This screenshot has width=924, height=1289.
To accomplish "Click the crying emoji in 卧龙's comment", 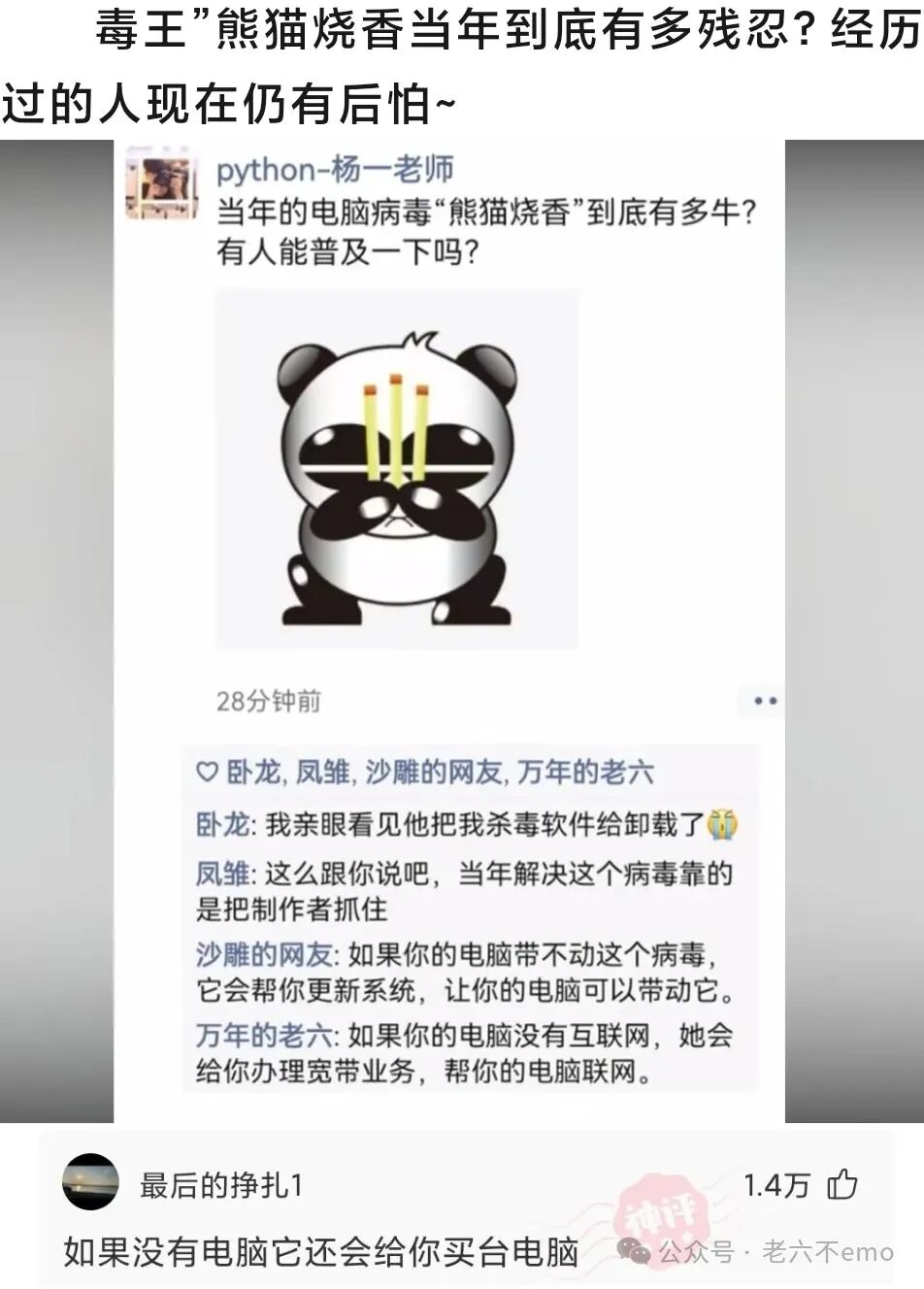I will click(x=722, y=824).
